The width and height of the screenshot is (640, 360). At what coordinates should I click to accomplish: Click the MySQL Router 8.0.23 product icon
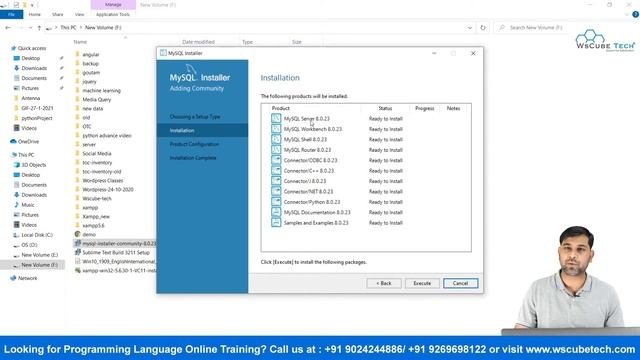point(276,150)
